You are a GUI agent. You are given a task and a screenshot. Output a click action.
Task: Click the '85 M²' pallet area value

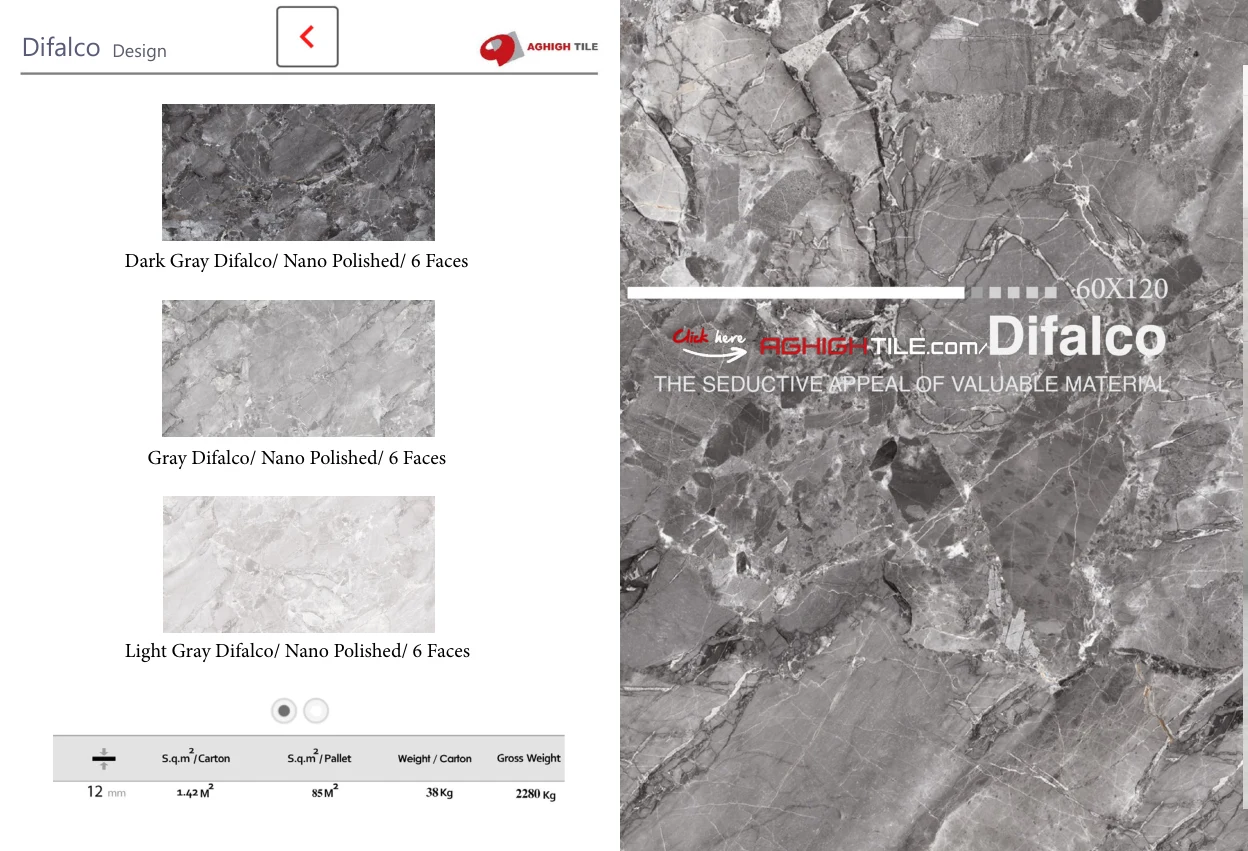324,792
